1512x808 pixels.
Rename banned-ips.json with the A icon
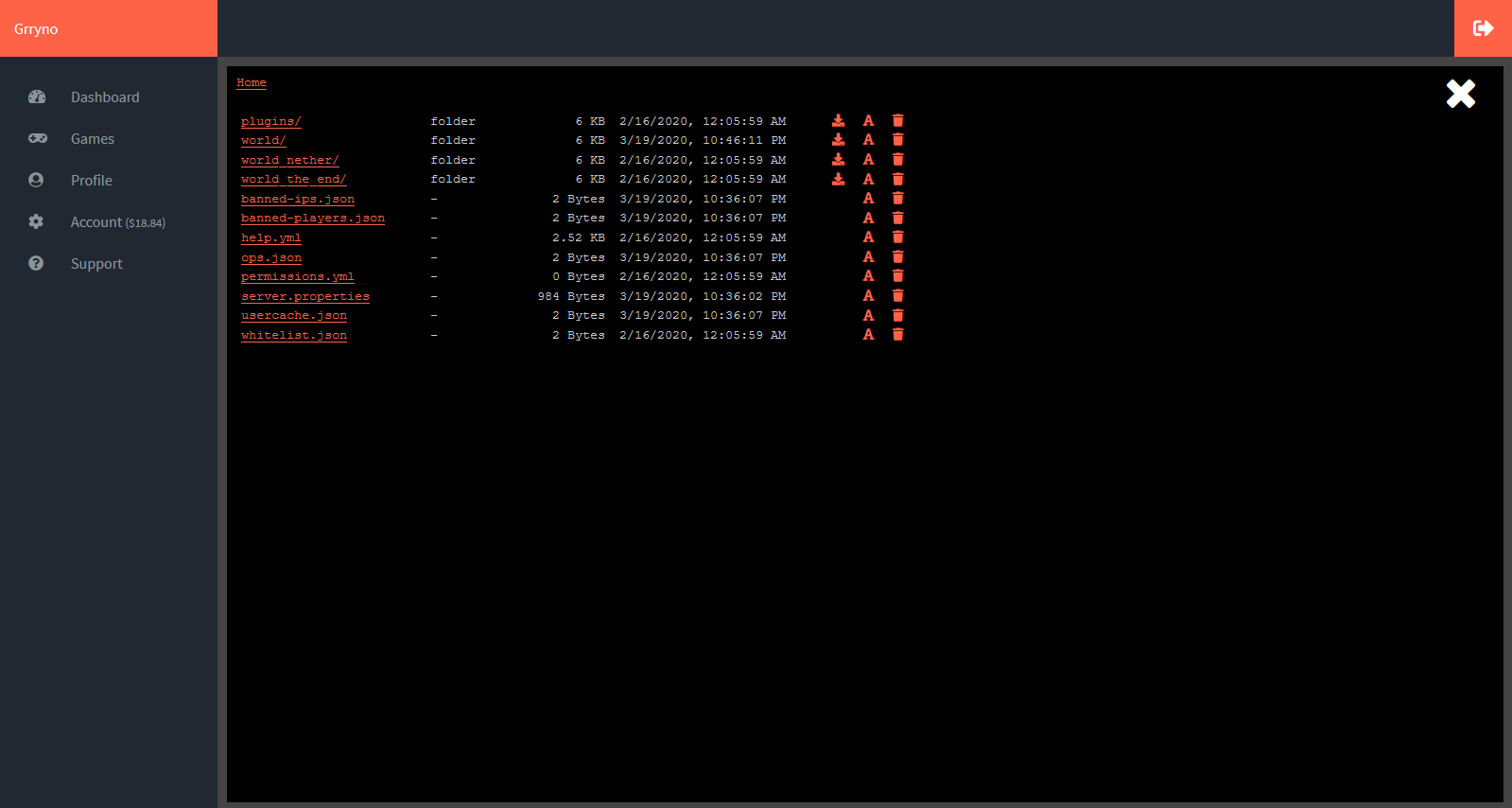pos(868,199)
